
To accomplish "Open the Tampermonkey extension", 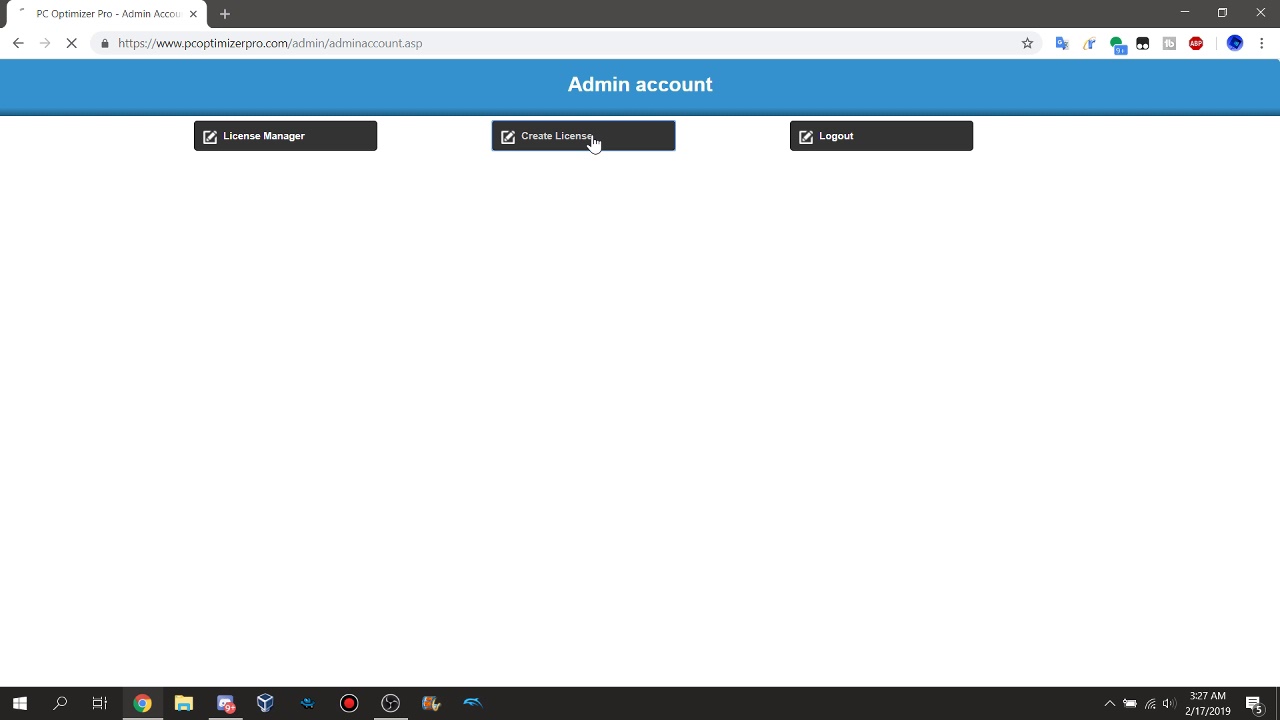I will pos(1143,43).
